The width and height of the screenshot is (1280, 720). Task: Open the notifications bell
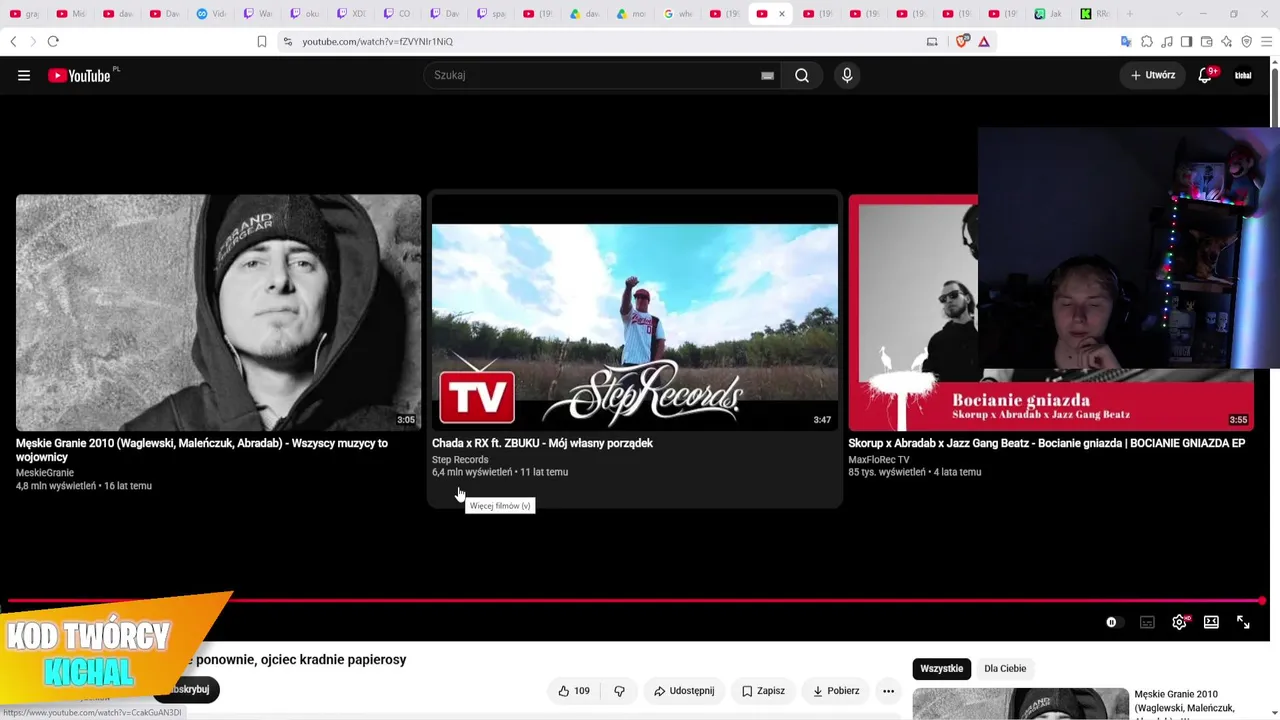coord(1205,75)
